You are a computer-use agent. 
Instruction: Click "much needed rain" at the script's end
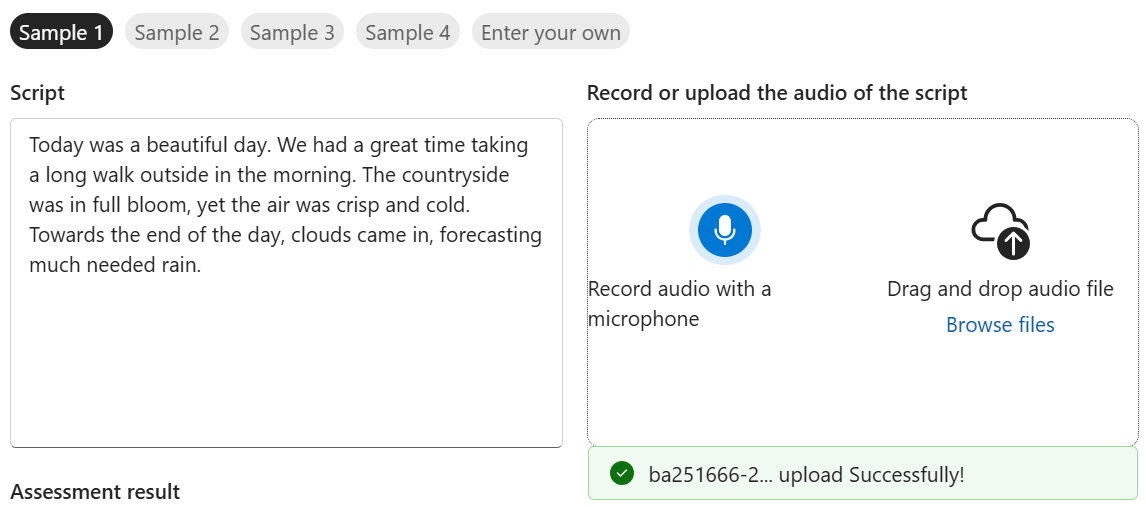[x=115, y=265]
